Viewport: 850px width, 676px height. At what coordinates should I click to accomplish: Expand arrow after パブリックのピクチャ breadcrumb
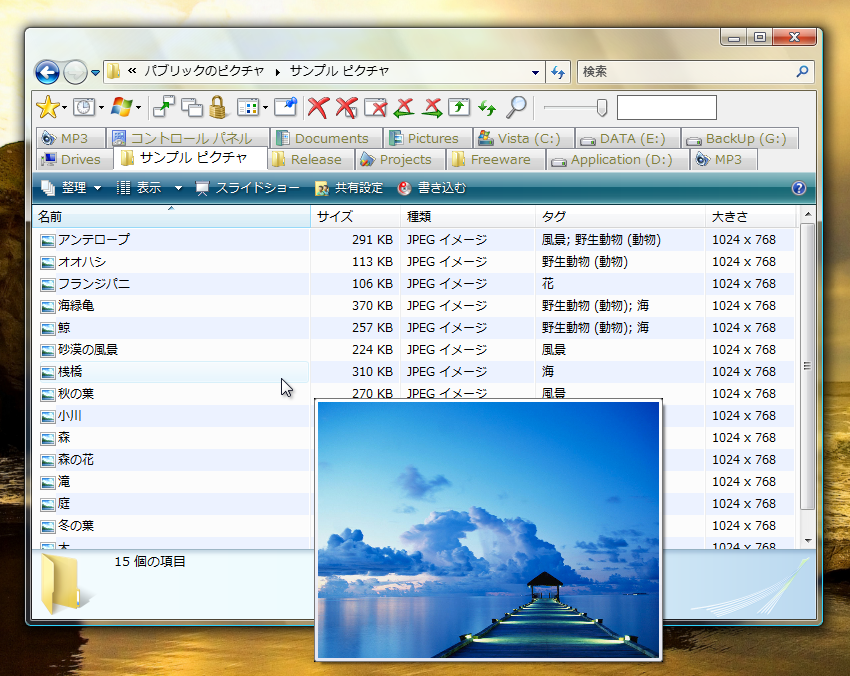point(278,72)
